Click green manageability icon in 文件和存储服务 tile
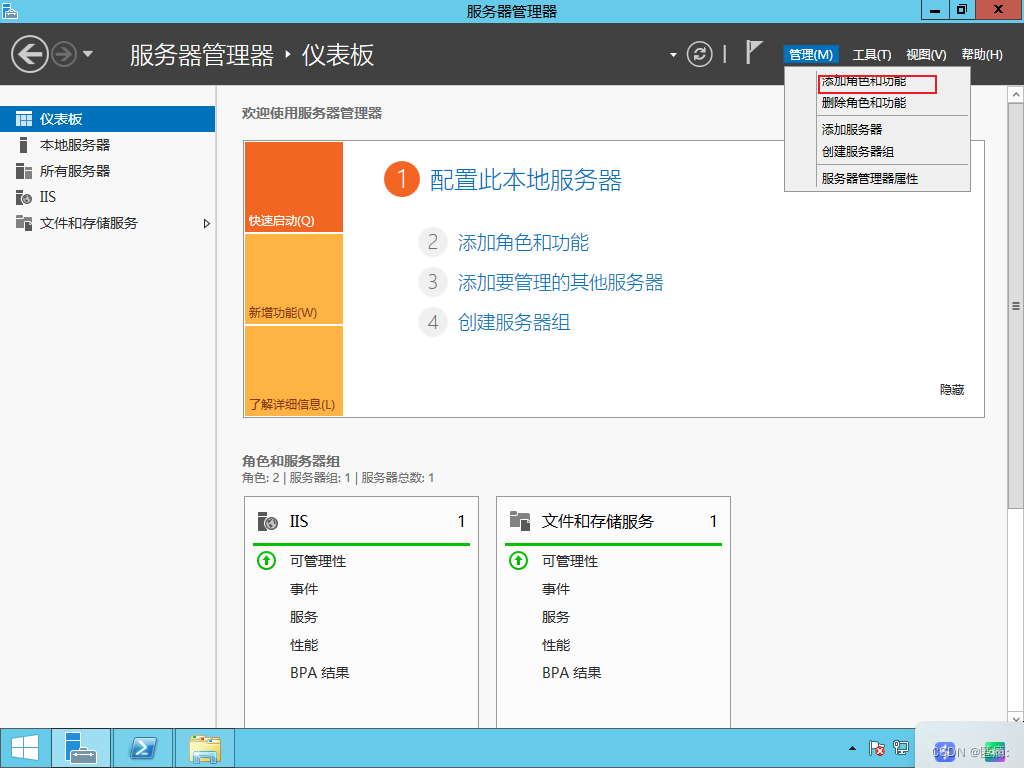 [x=519, y=560]
